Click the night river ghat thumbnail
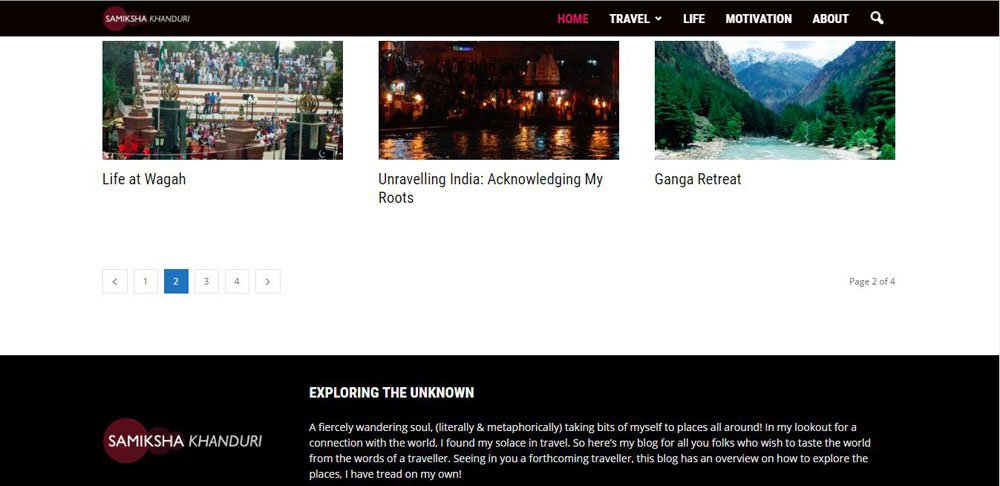The width and height of the screenshot is (1000, 486). (499, 100)
